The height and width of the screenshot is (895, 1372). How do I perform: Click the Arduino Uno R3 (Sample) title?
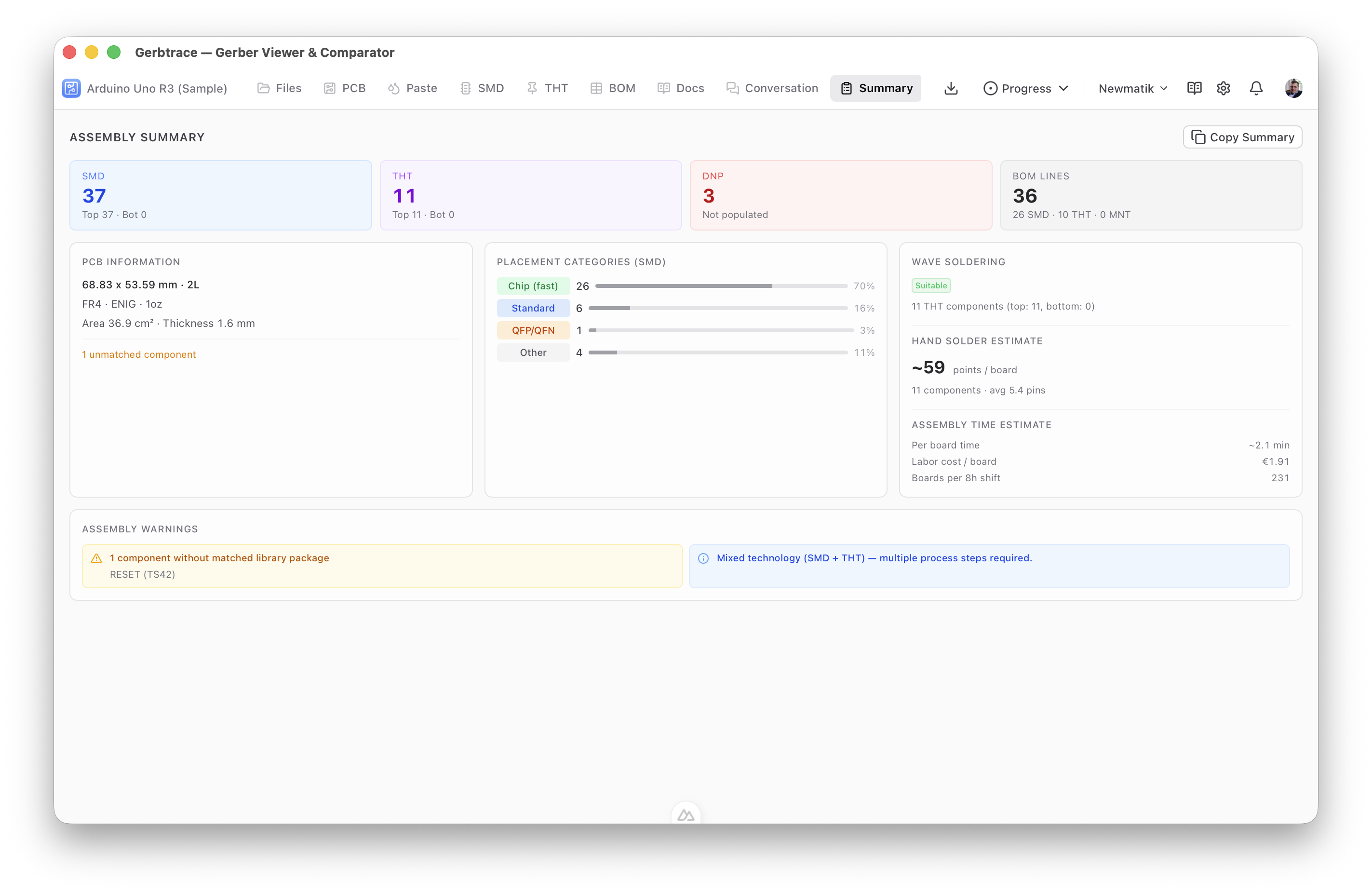coord(157,88)
